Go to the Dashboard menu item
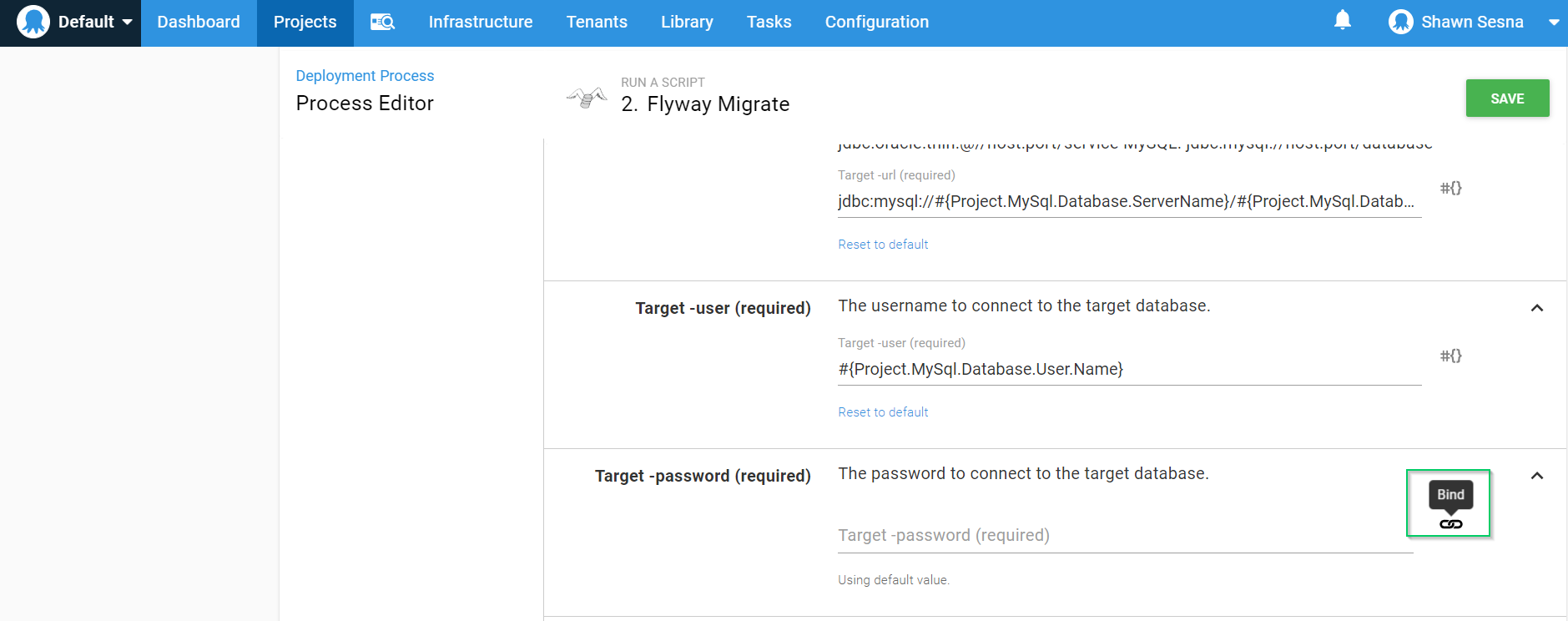The height and width of the screenshot is (621, 1568). (199, 22)
